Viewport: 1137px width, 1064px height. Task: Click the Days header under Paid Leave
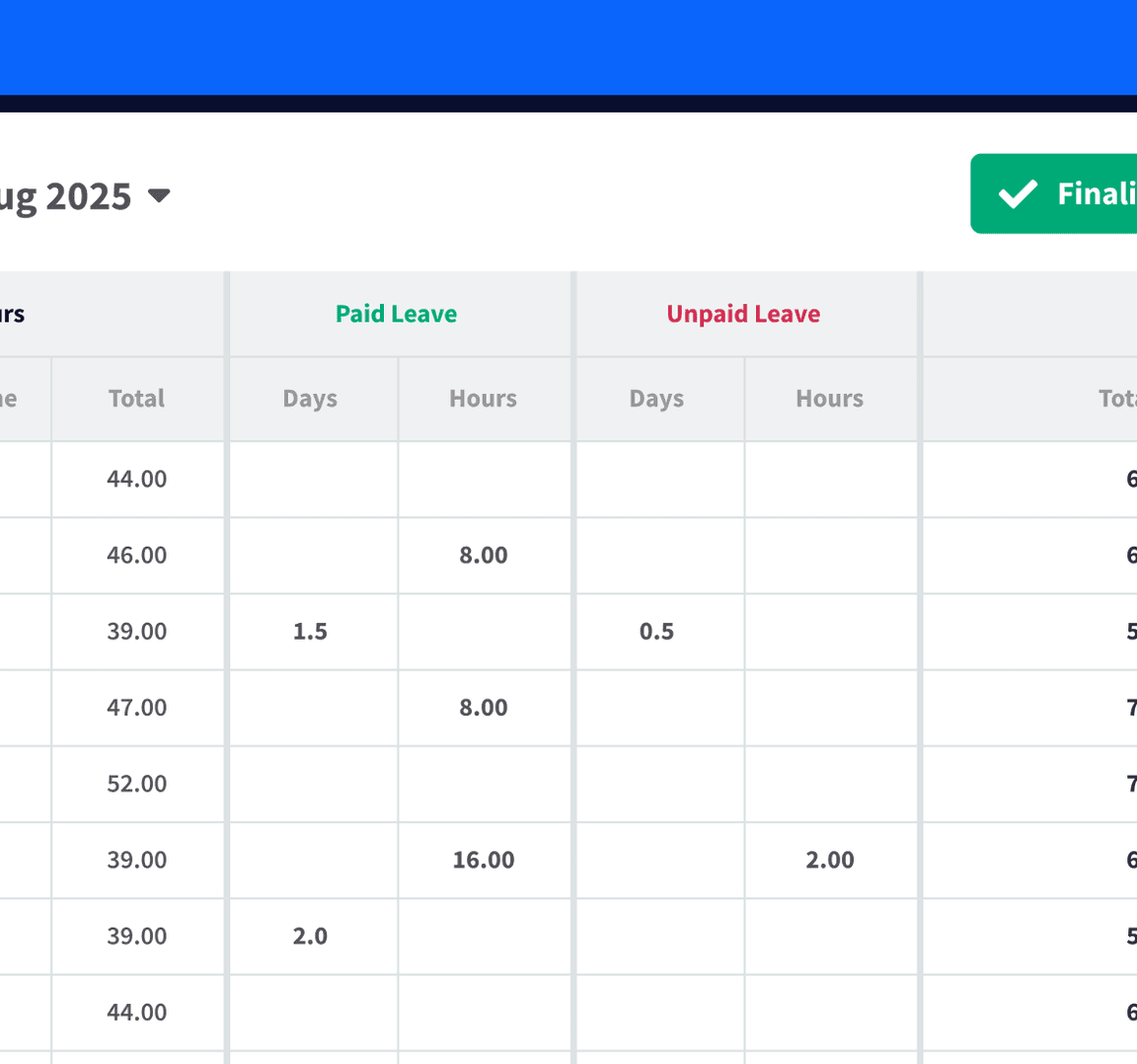pos(310,399)
